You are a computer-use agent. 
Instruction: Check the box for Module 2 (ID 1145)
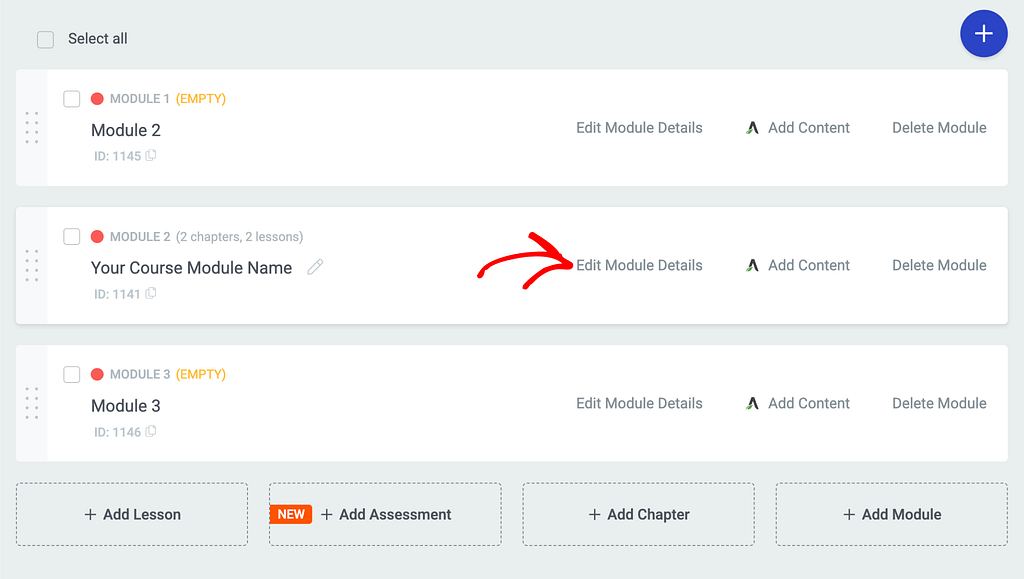click(72, 99)
